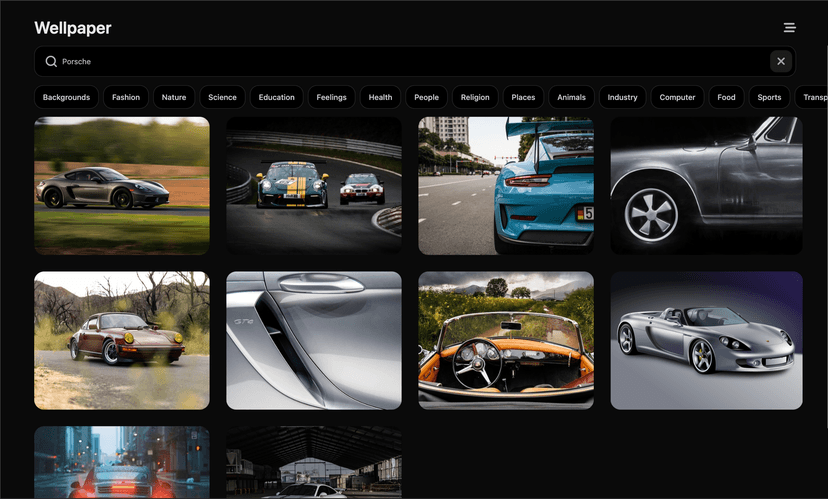This screenshot has height=499, width=828.
Task: Open the brown classic 911 wallpaper
Action: [x=122, y=341]
